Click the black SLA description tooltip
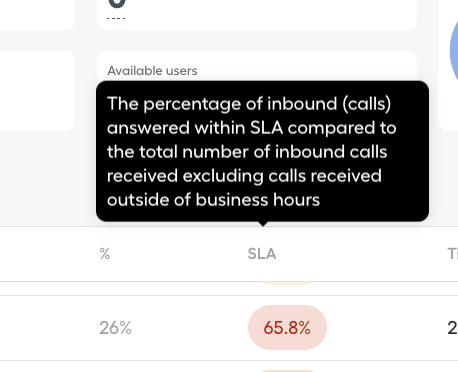Image resolution: width=458 pixels, height=372 pixels. click(x=262, y=151)
